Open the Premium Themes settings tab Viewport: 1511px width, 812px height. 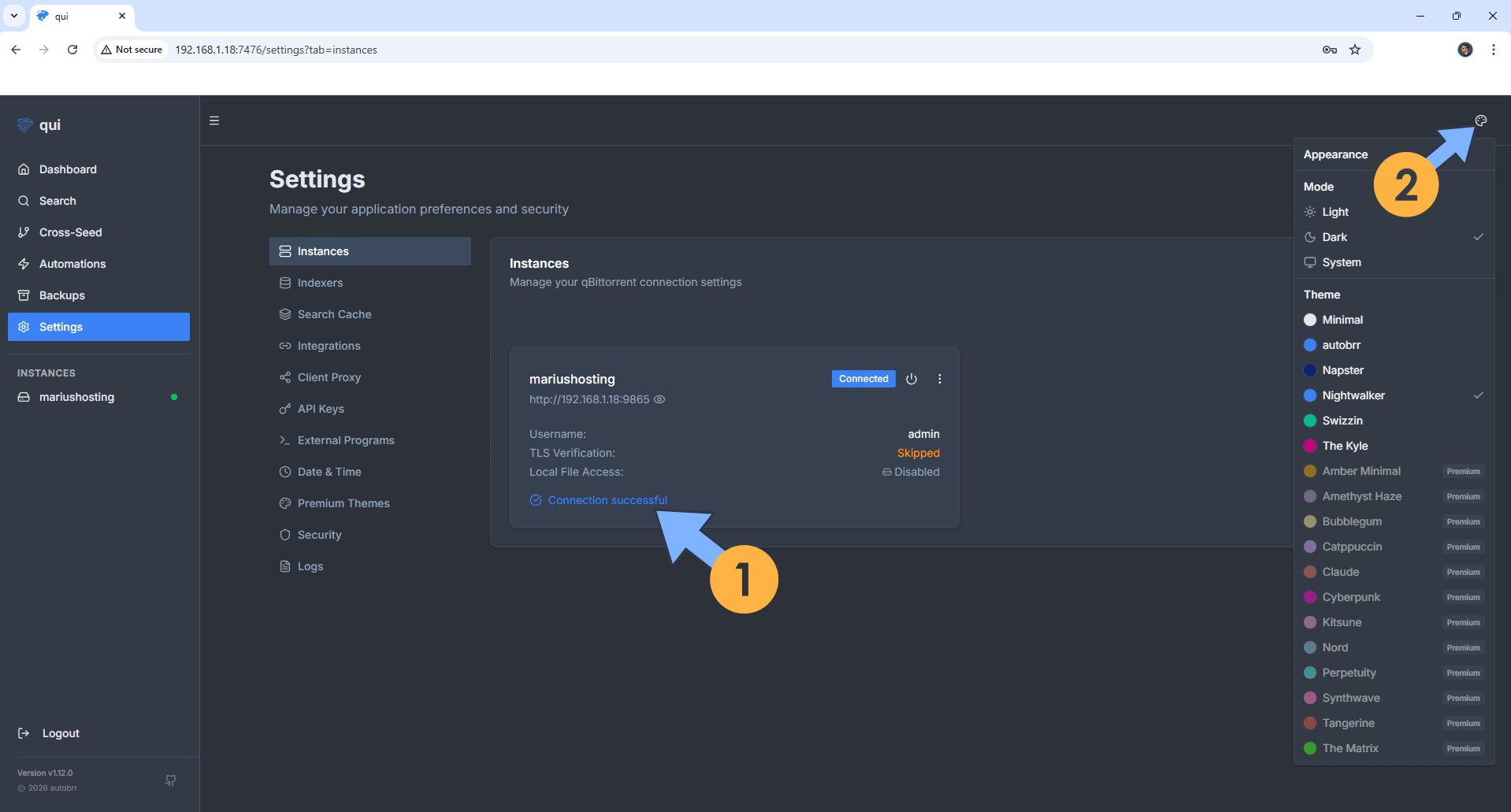[x=343, y=503]
